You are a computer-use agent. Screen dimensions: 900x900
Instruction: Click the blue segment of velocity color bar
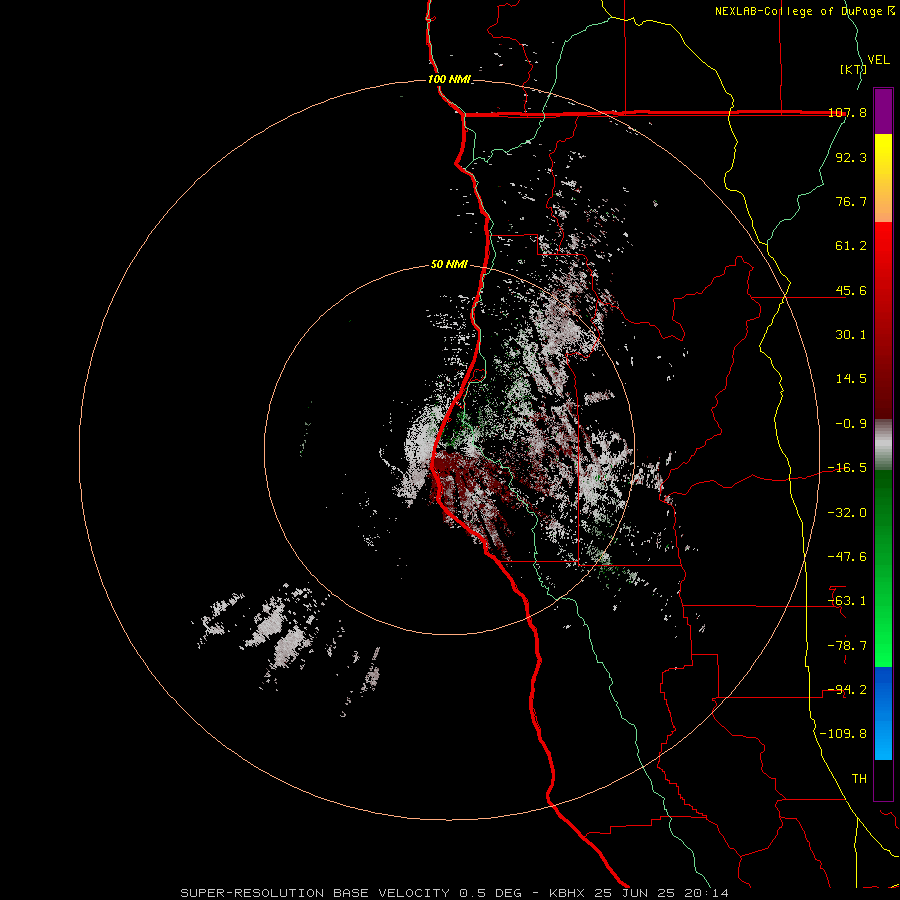[883, 713]
